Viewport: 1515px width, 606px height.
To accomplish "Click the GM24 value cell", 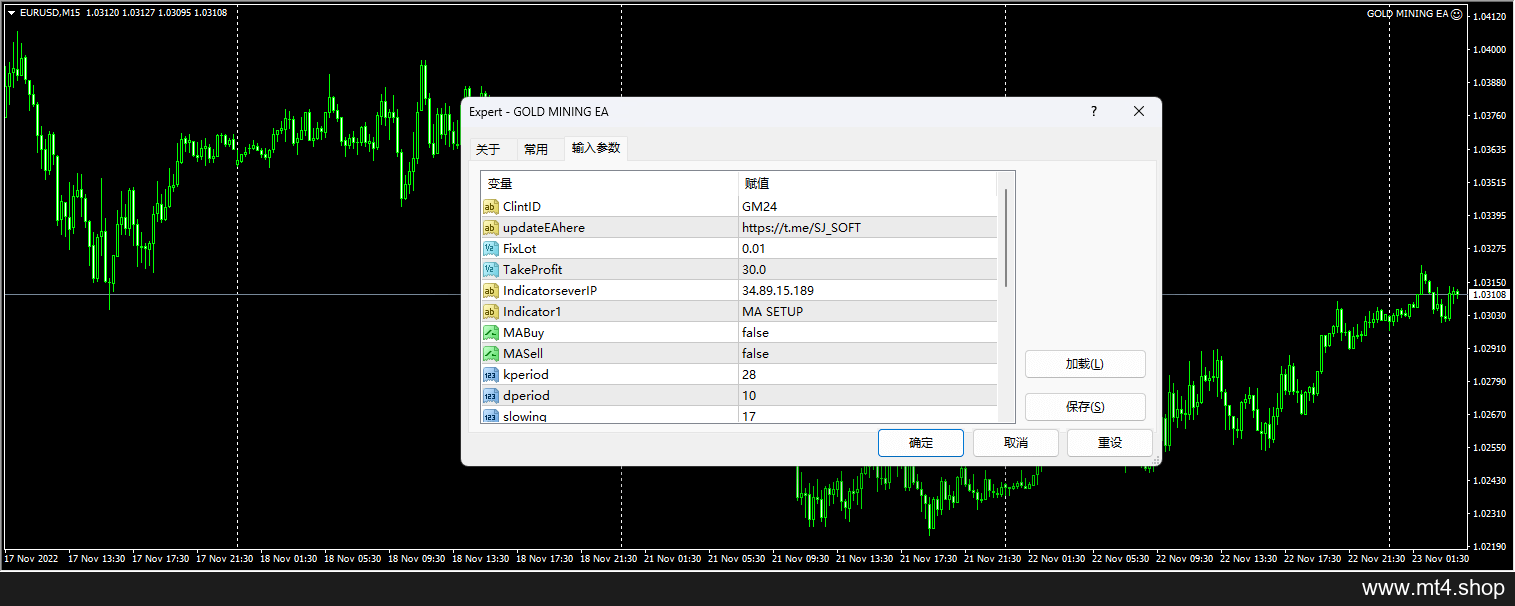I will (x=867, y=207).
